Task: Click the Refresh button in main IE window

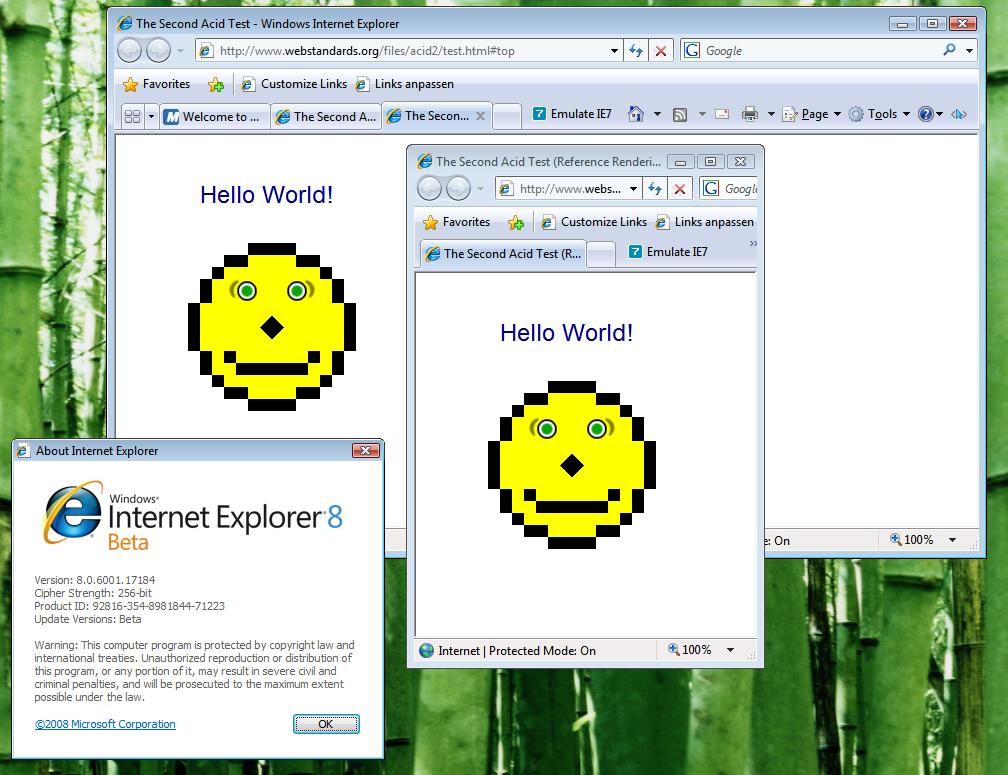Action: (636, 51)
